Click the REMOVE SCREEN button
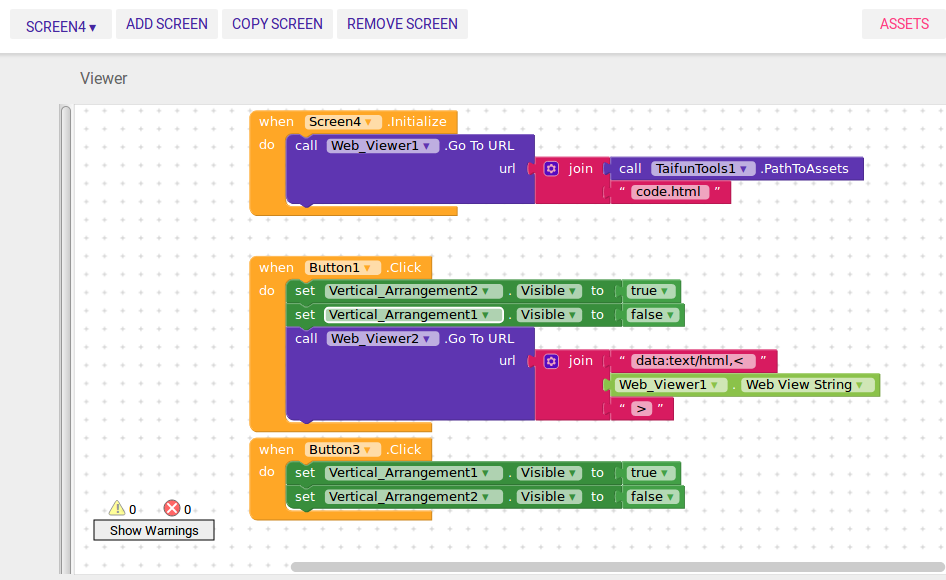This screenshot has width=946, height=580. (402, 23)
